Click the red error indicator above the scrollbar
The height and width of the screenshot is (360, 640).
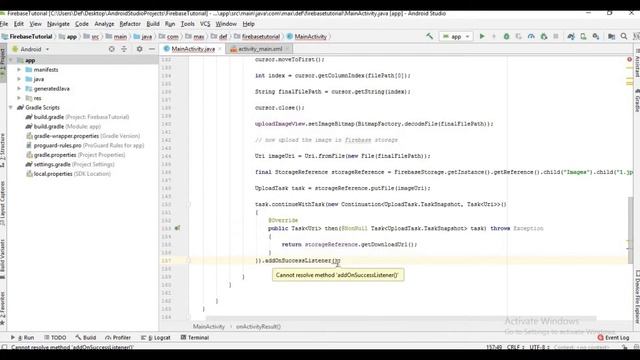pyautogui.click(x=629, y=60)
